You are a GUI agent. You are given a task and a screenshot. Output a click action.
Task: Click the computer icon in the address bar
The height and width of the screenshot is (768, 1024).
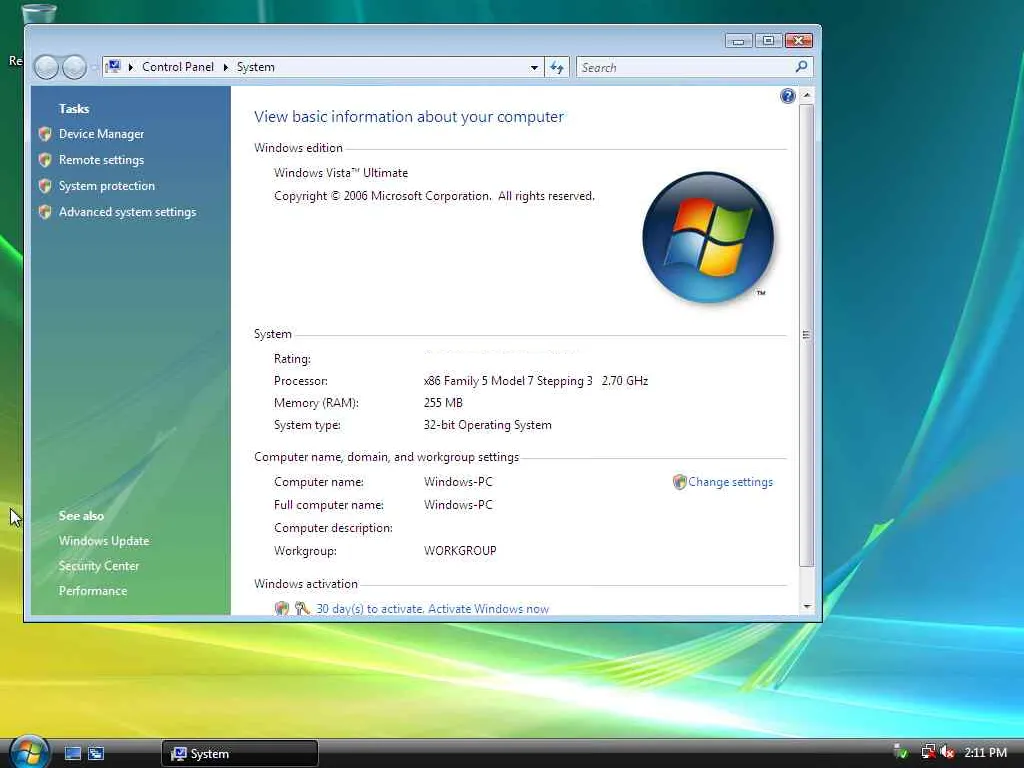(114, 67)
